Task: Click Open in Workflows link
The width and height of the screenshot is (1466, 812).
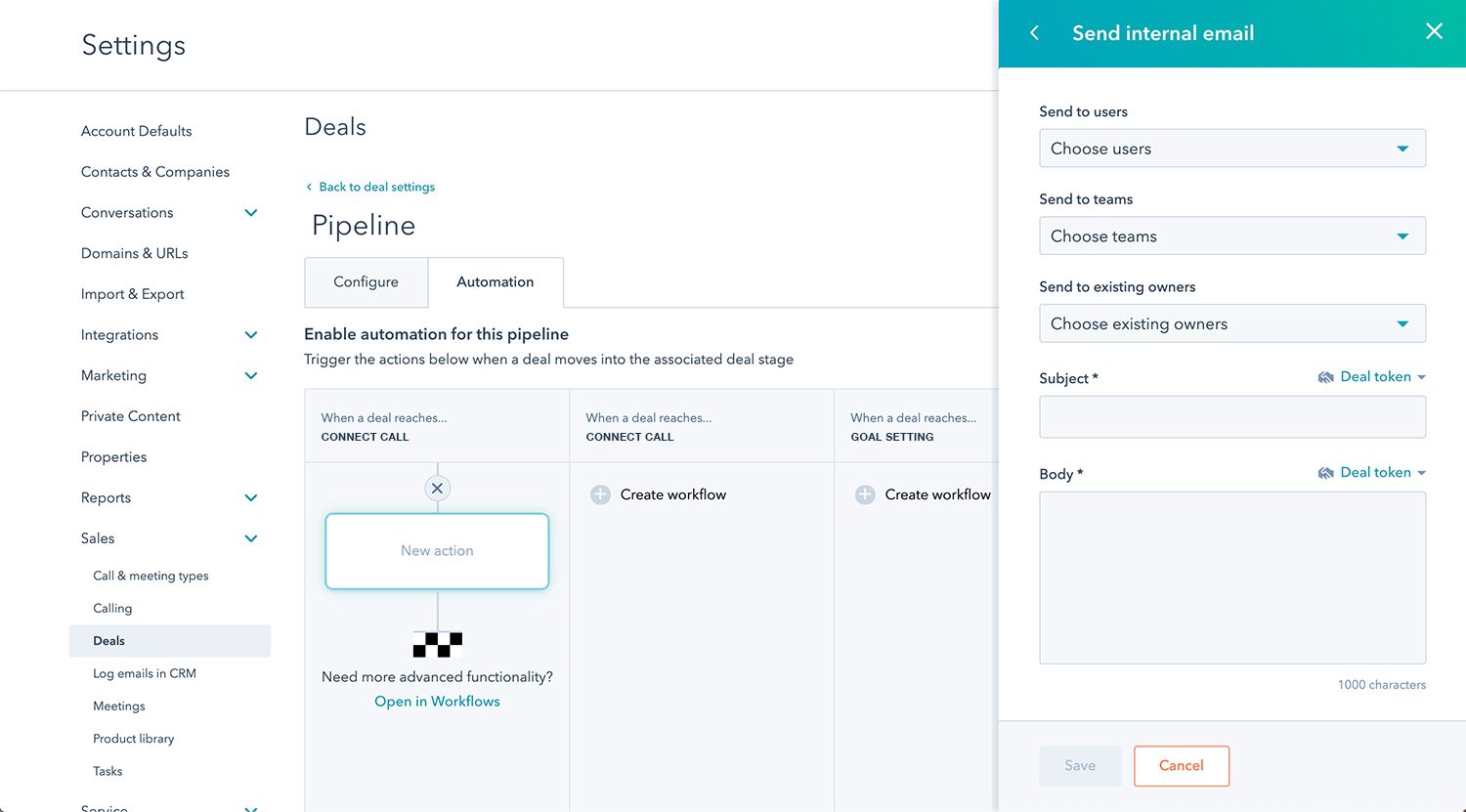Action: click(437, 702)
